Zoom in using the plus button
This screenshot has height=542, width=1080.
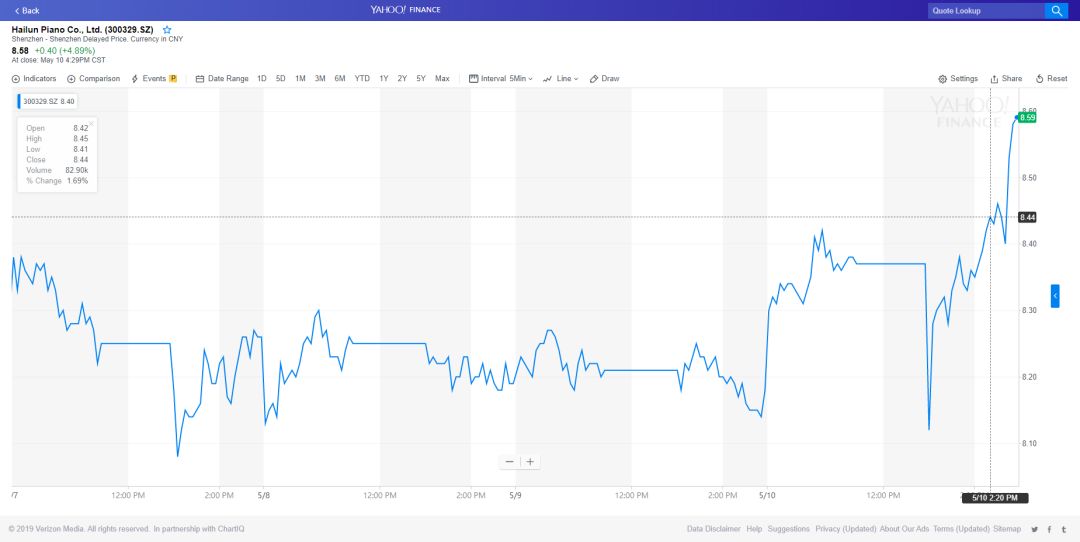[x=530, y=461]
